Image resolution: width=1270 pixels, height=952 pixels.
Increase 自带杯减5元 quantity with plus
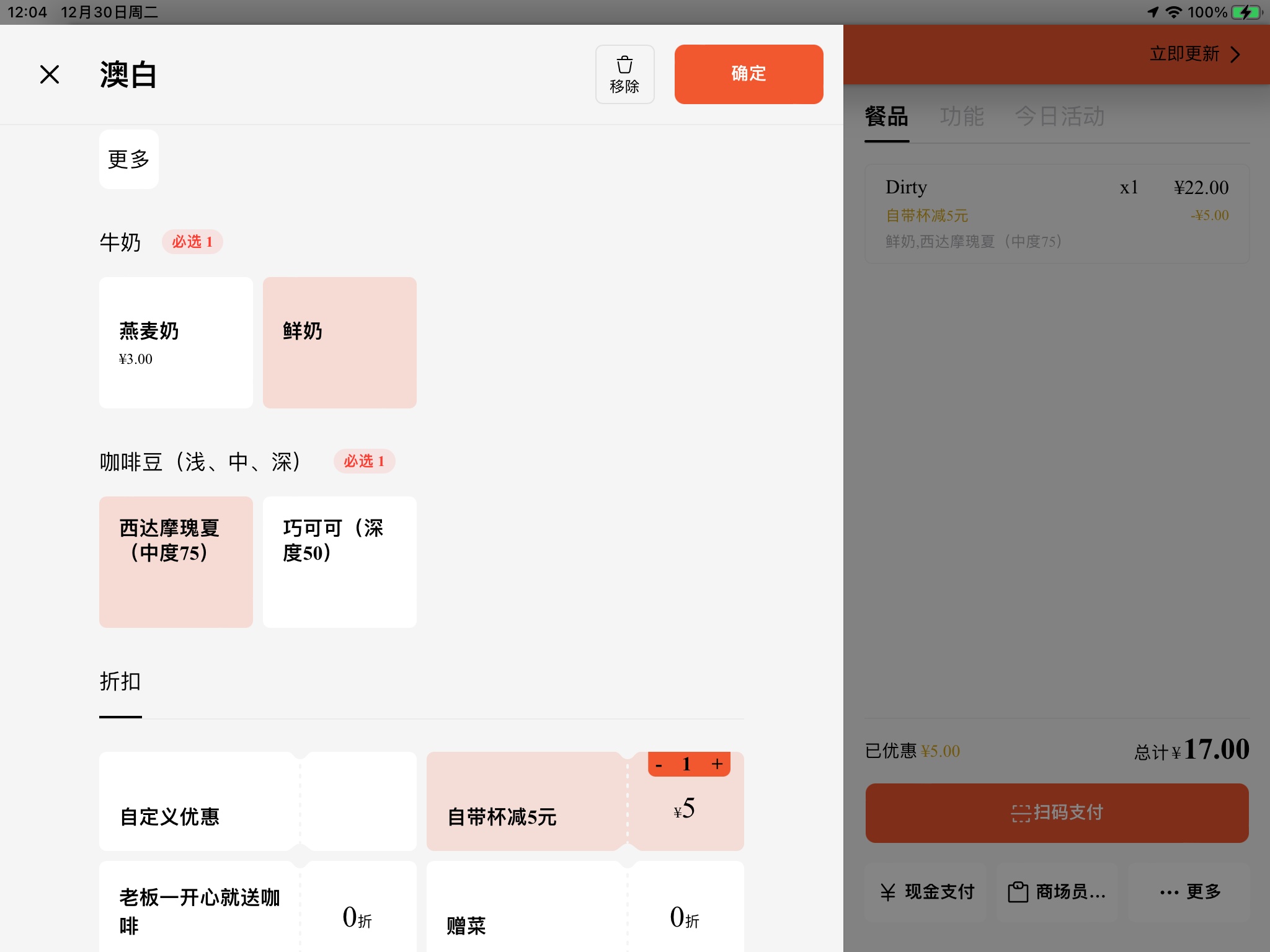(x=717, y=764)
